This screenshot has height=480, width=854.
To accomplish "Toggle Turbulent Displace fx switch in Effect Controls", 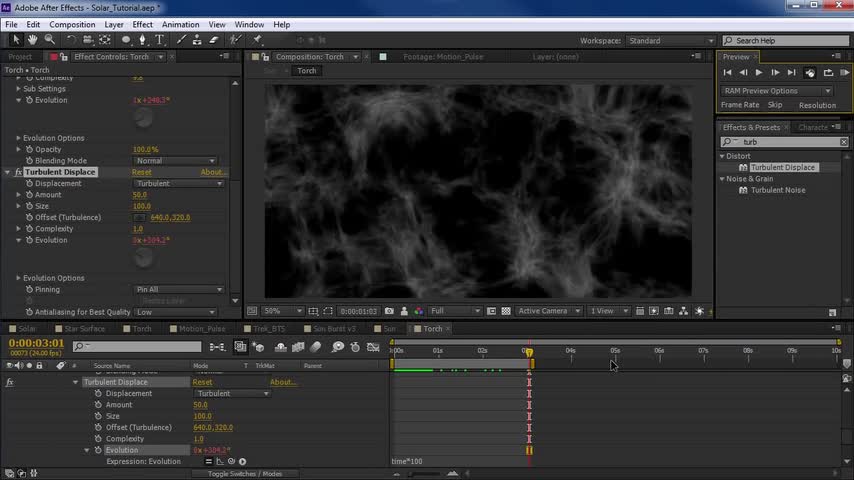I will click(x=19, y=172).
